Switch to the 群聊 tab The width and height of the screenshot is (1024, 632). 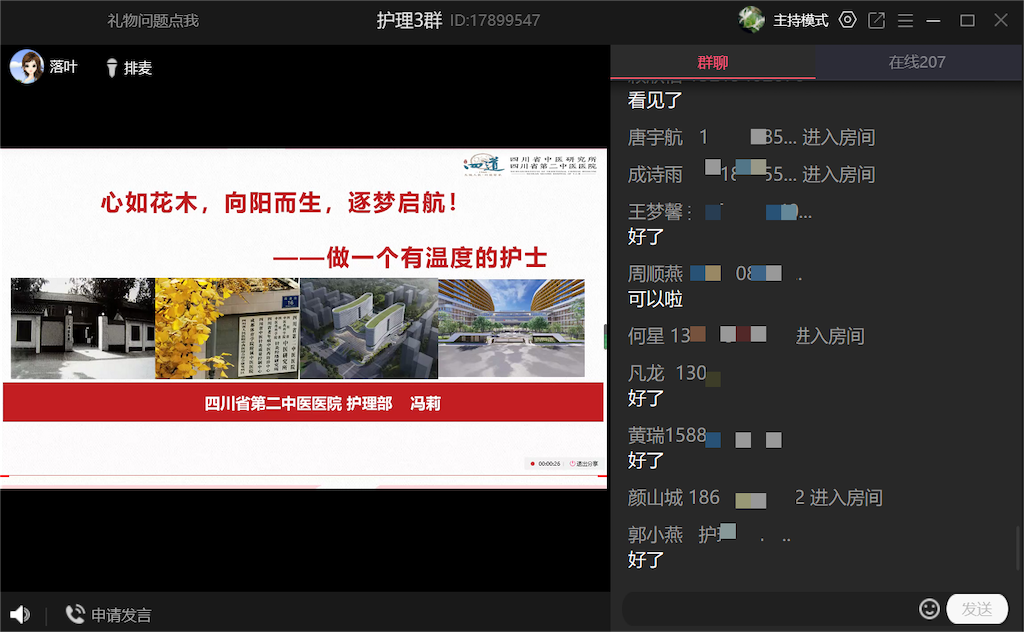point(712,63)
